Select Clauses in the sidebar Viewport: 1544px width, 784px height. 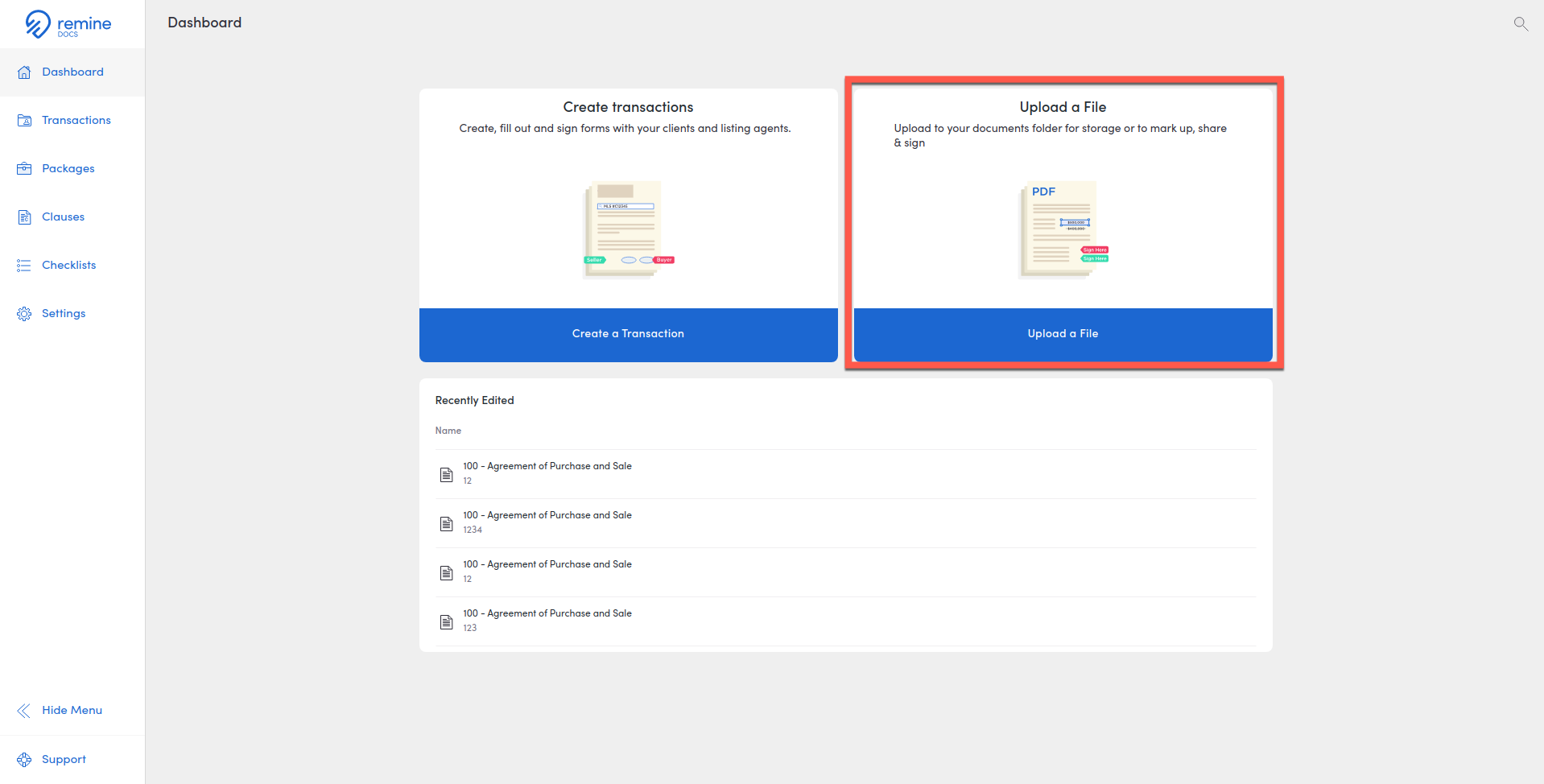pos(72,217)
